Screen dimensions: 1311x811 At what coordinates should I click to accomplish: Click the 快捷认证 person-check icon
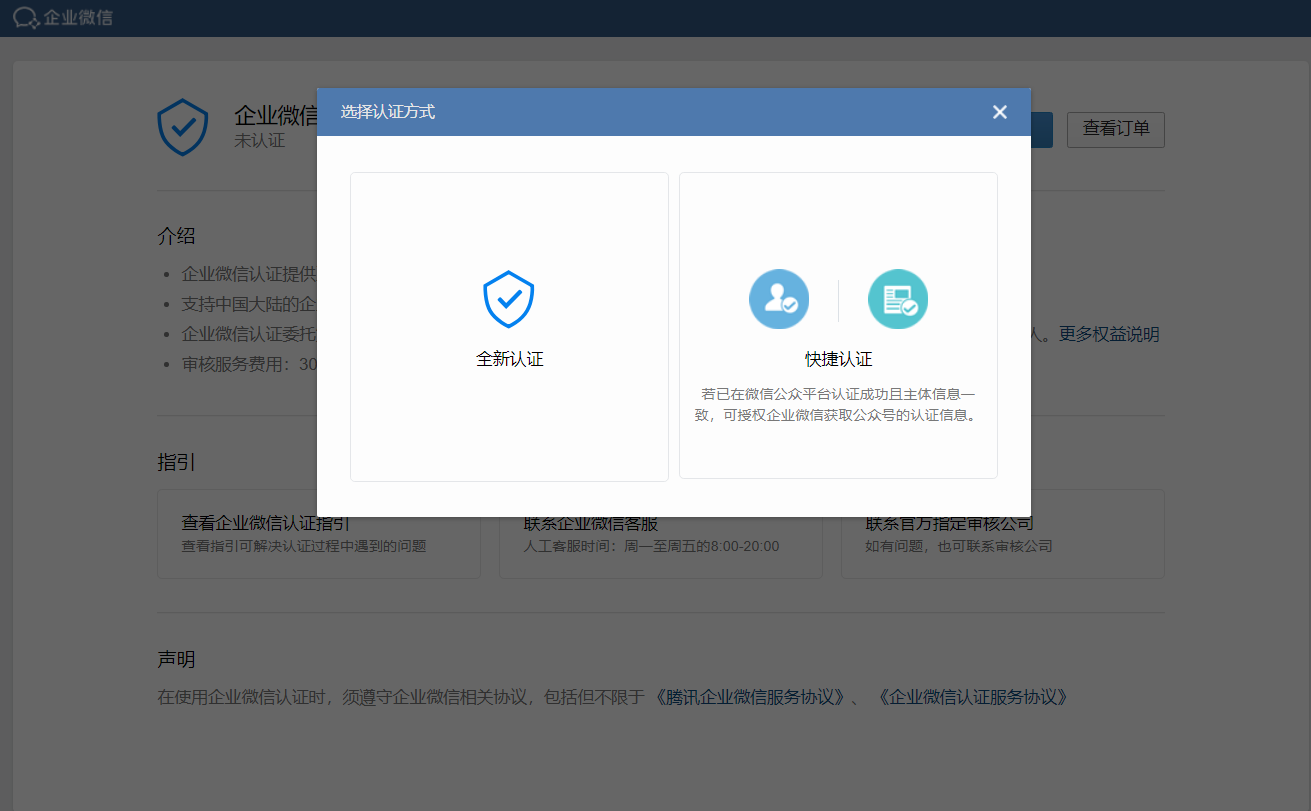[x=779, y=299]
